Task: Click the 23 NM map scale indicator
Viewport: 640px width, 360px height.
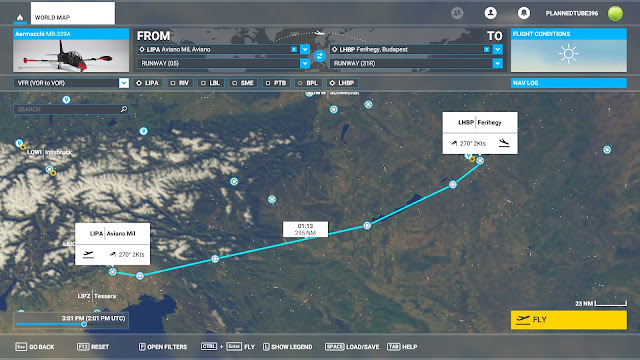Action: [601, 303]
